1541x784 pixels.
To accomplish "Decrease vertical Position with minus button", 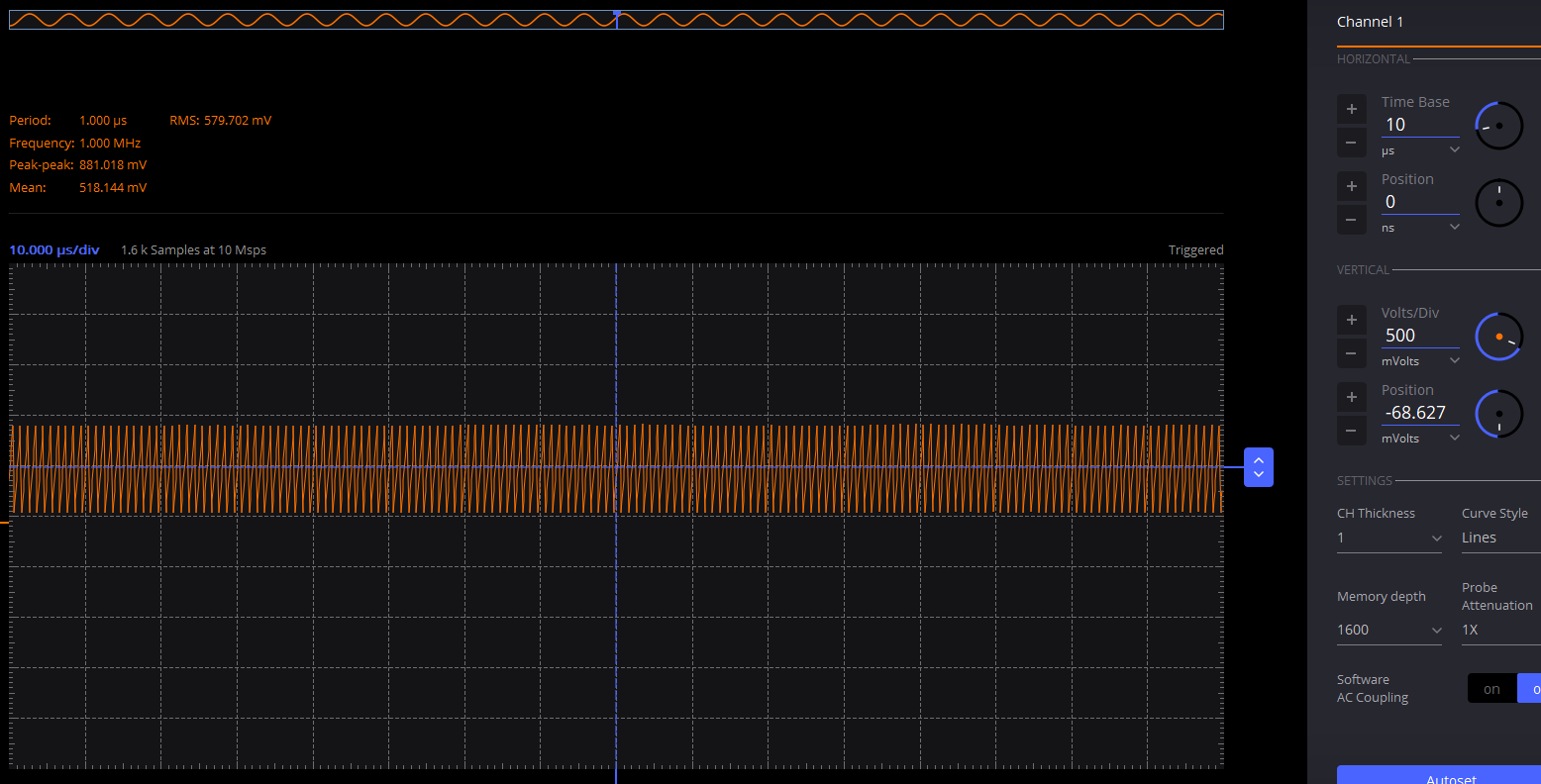I will (x=1351, y=431).
